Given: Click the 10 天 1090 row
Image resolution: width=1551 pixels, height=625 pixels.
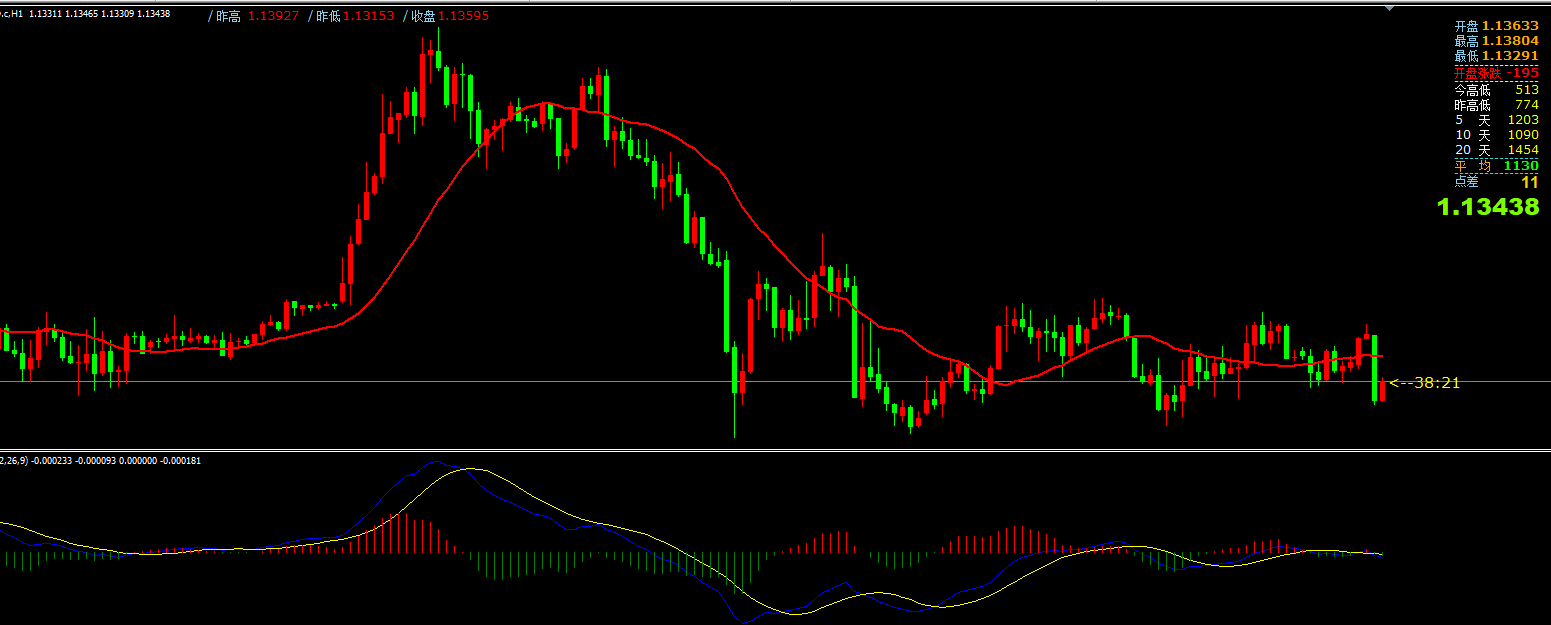Looking at the screenshot, I should [1496, 135].
